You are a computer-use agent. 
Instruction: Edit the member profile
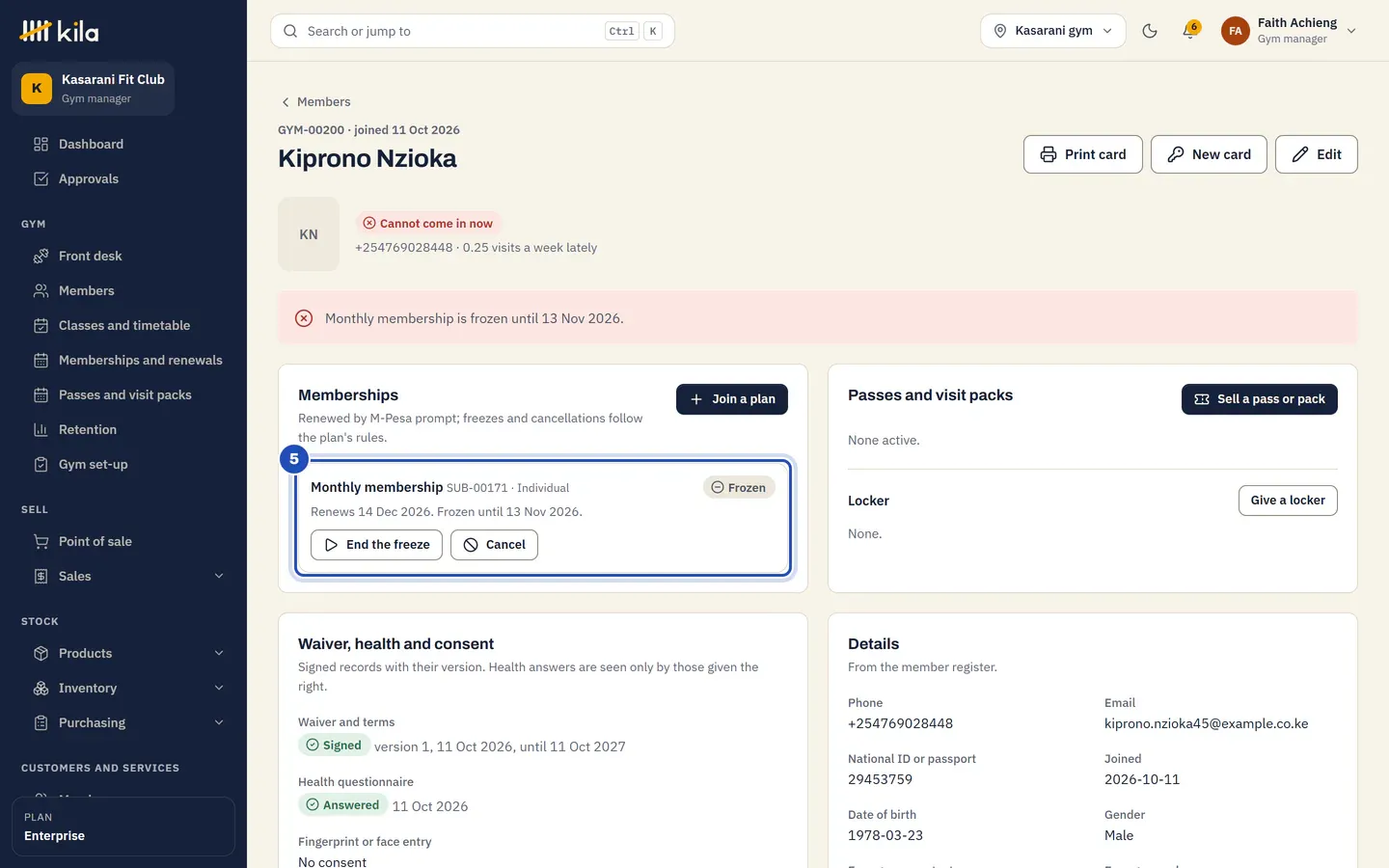tap(1317, 154)
